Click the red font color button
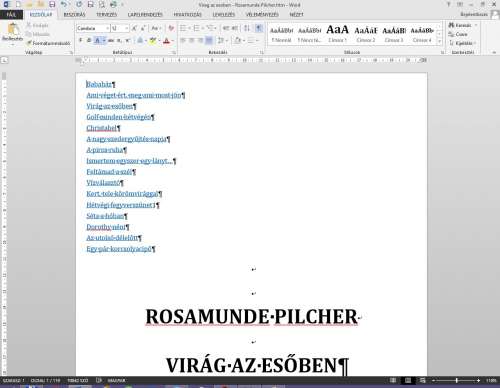This screenshot has height=388, width=500. [x=167, y=41]
